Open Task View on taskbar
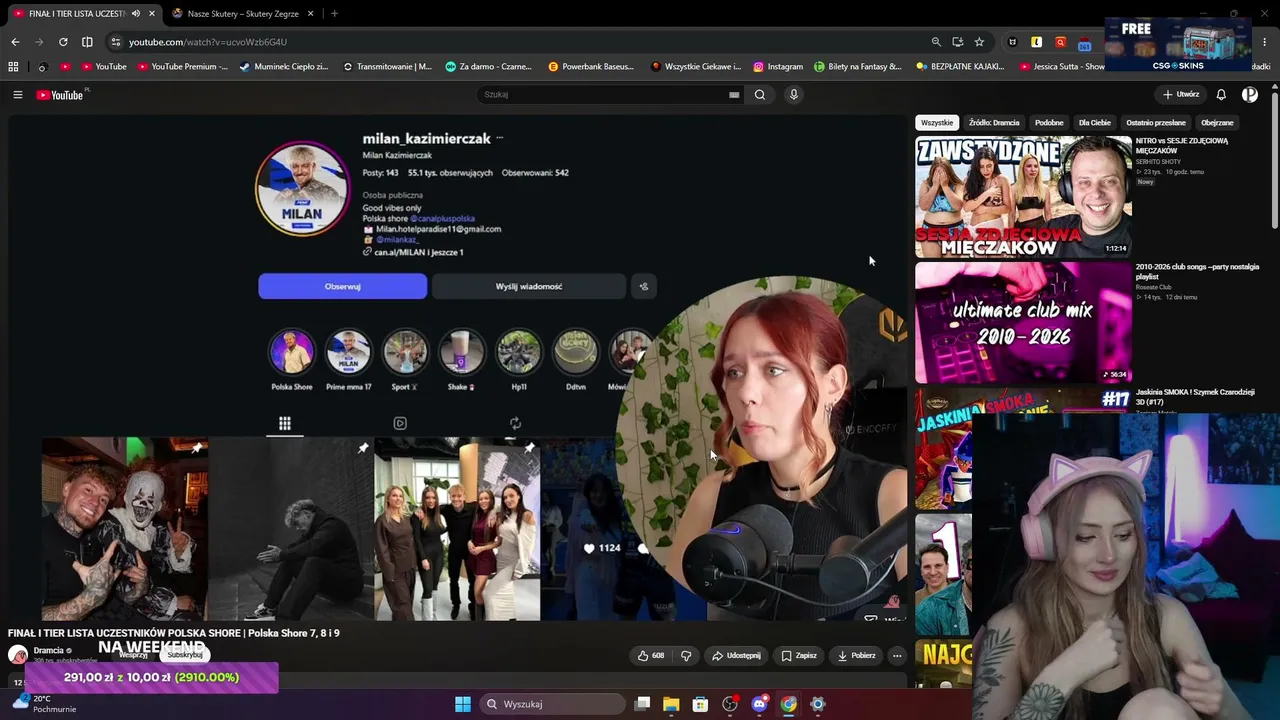 pyautogui.click(x=642, y=704)
